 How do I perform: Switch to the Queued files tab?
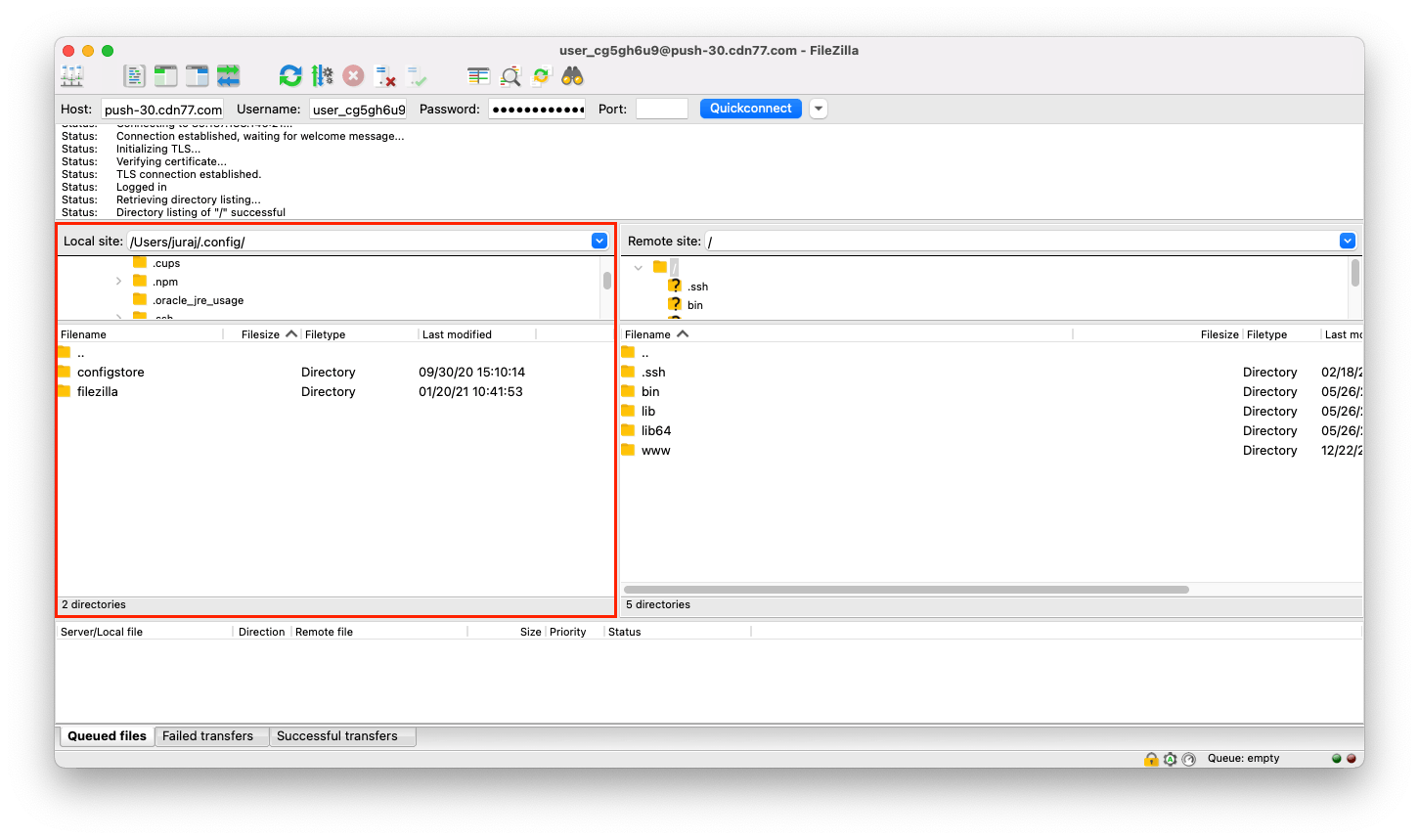(x=107, y=736)
